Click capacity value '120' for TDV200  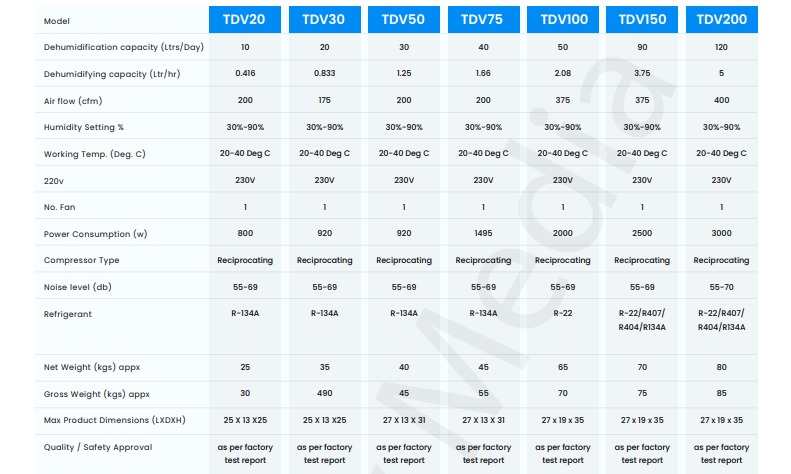tap(721, 47)
